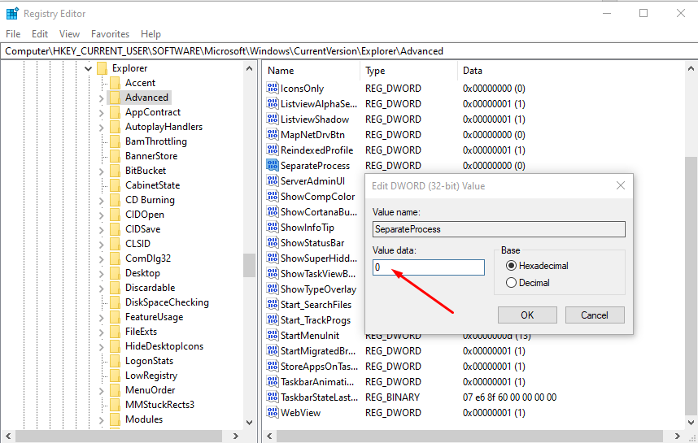Open the File menu
This screenshot has width=698, height=444.
(13, 34)
